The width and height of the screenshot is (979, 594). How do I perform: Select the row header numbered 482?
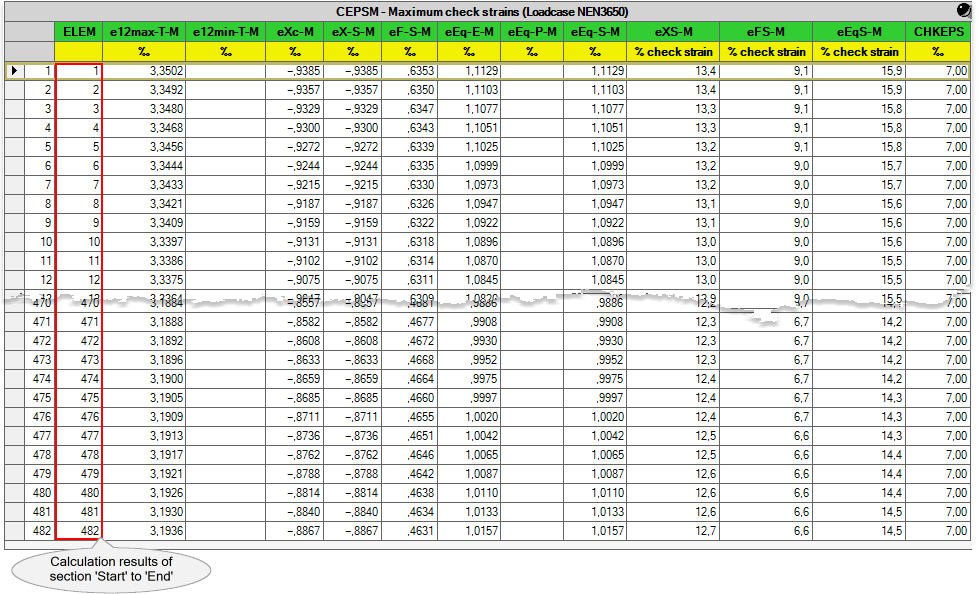30,530
